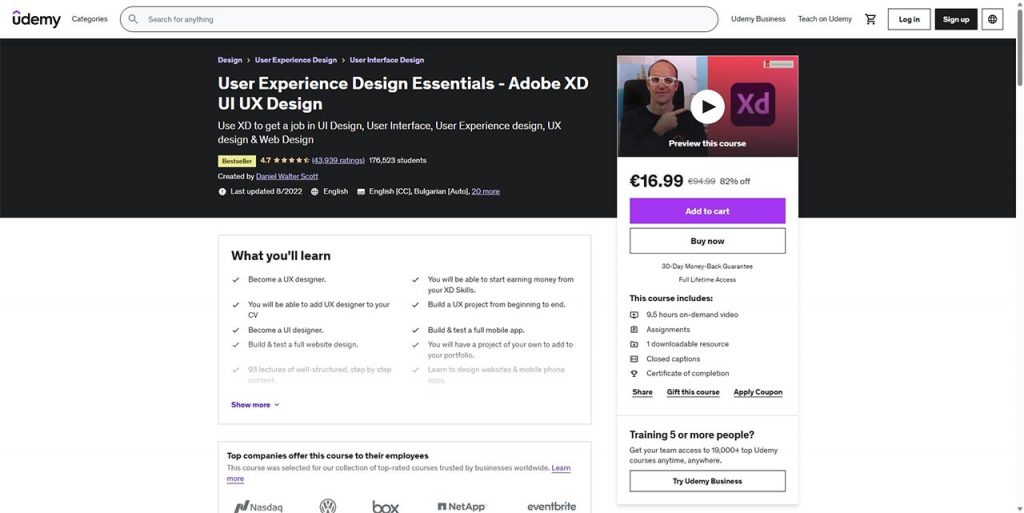Go to the User Interface Design breadcrumb

tap(387, 60)
